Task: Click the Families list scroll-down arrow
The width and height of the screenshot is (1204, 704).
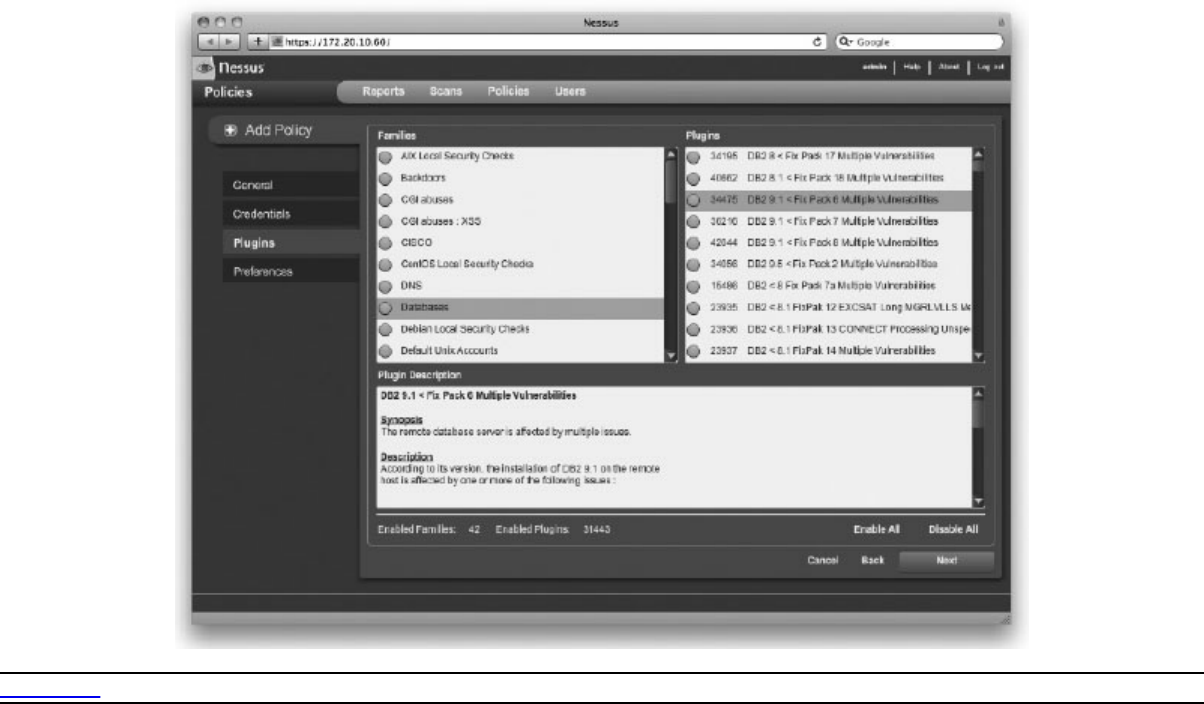Action: pyautogui.click(x=671, y=356)
